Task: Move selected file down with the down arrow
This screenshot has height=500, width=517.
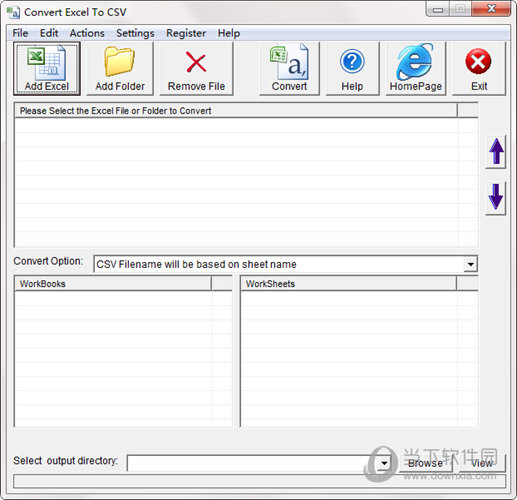Action: (x=496, y=198)
